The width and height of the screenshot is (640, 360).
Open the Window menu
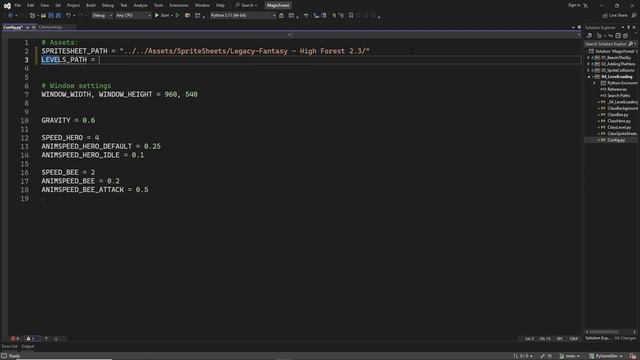pyautogui.click(x=202, y=5)
